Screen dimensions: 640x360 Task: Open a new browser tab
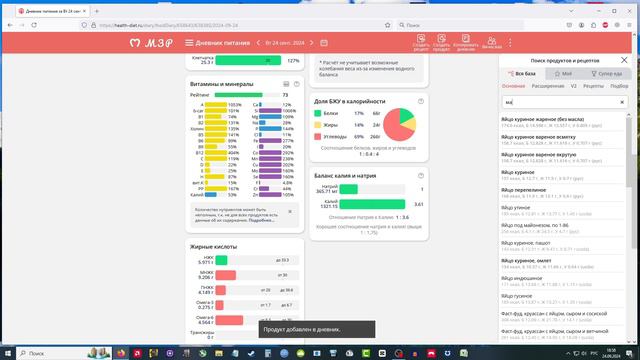97,11
